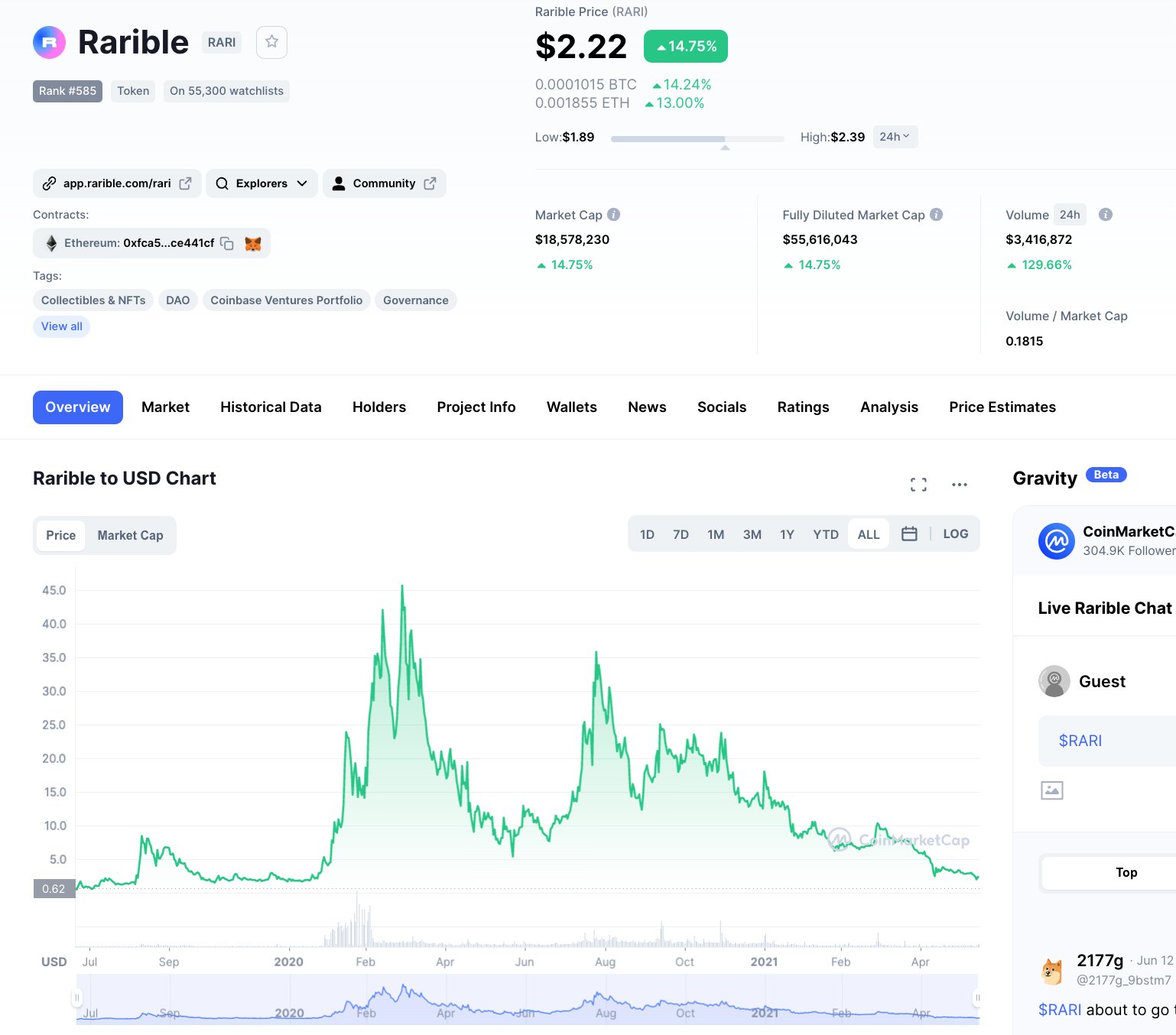The height and width of the screenshot is (1035, 1176).
Task: Click the $RARI cashtag in post
Action: (1060, 1010)
